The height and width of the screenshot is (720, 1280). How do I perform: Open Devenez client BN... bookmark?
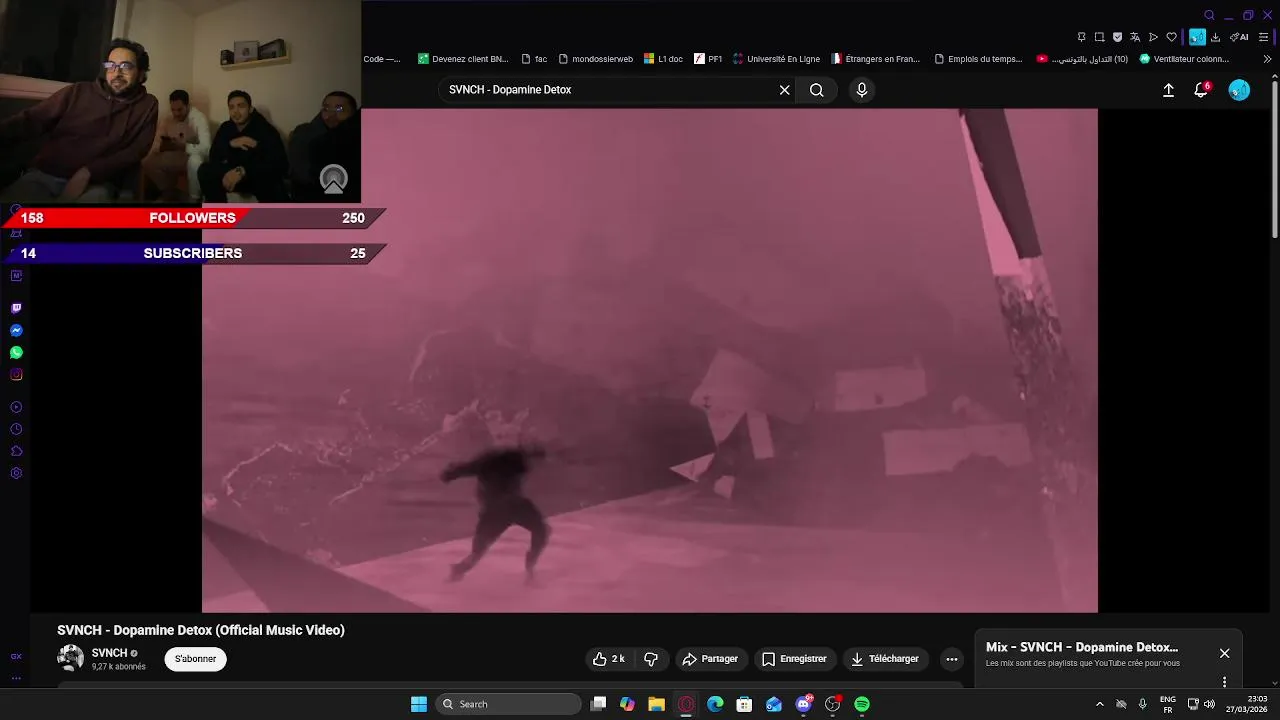[x=463, y=59]
